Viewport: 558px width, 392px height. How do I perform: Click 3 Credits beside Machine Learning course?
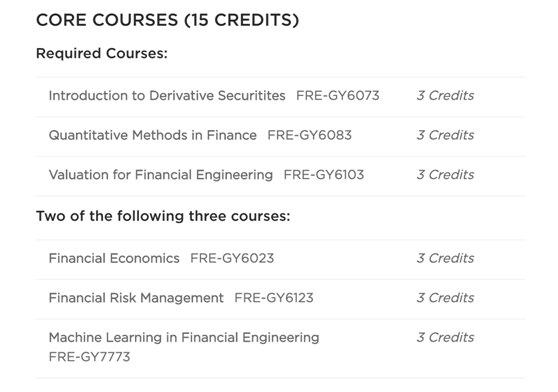pos(445,338)
